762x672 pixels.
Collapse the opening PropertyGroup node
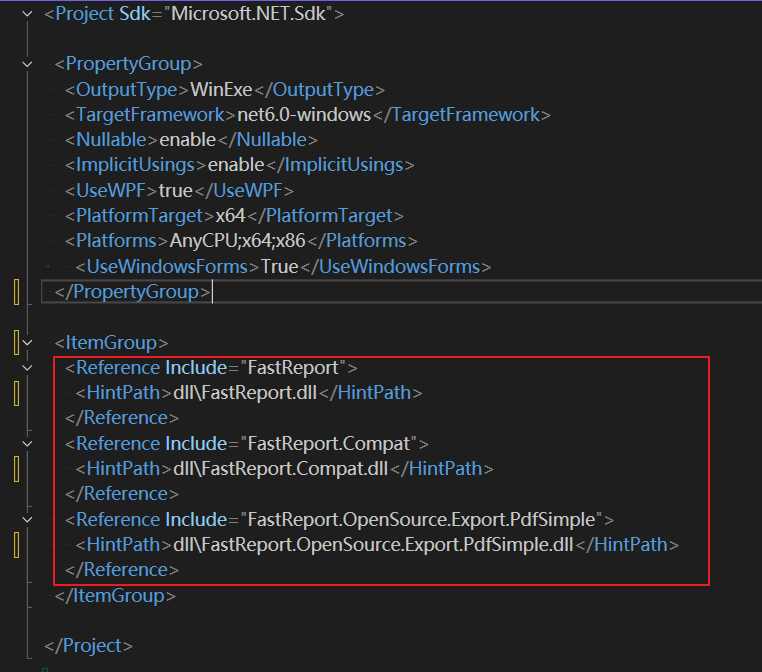click(28, 64)
